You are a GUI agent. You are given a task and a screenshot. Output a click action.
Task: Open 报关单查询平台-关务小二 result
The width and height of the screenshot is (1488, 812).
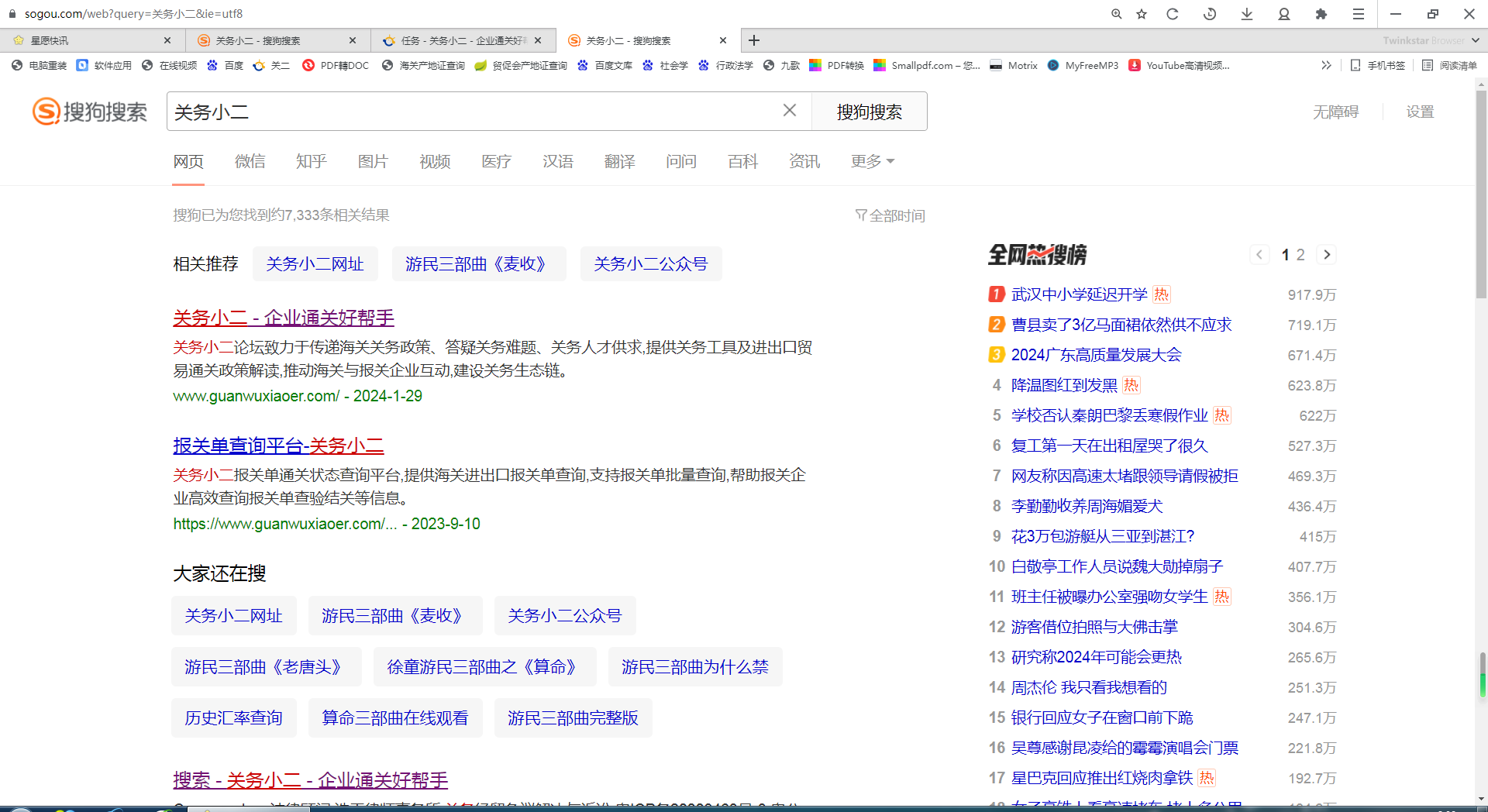pos(278,446)
